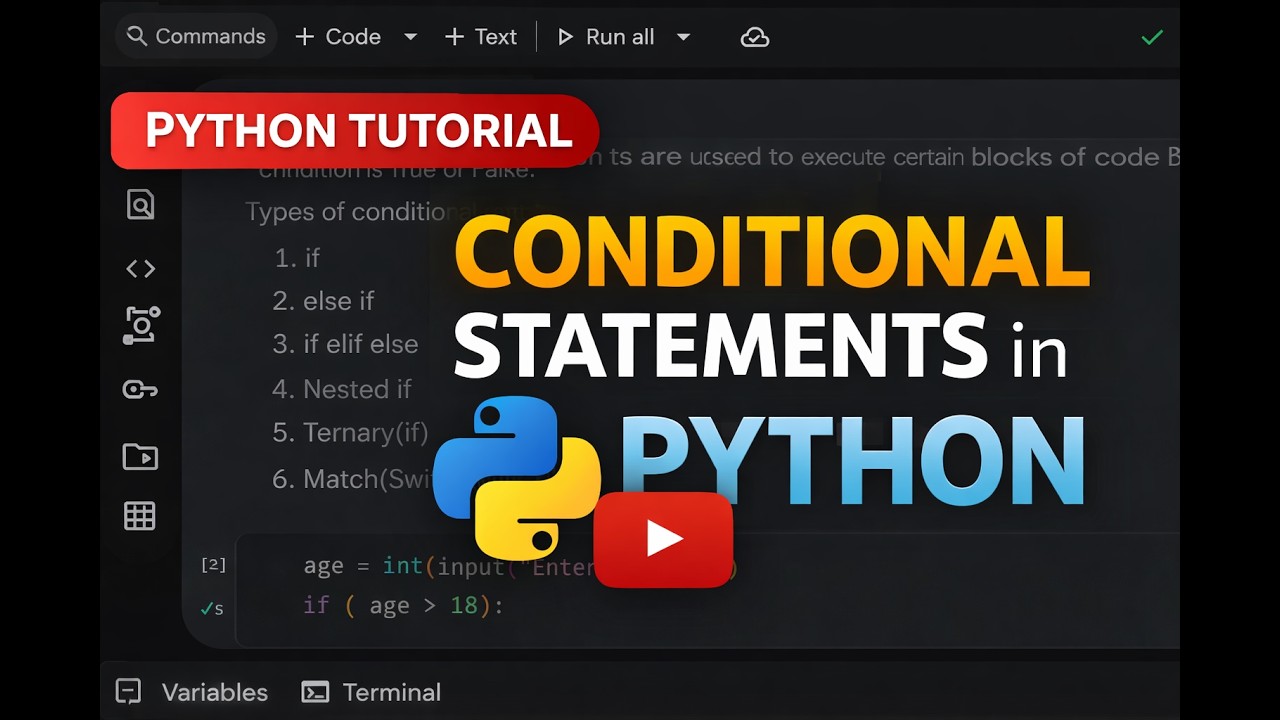Click the Python logo

point(517,478)
